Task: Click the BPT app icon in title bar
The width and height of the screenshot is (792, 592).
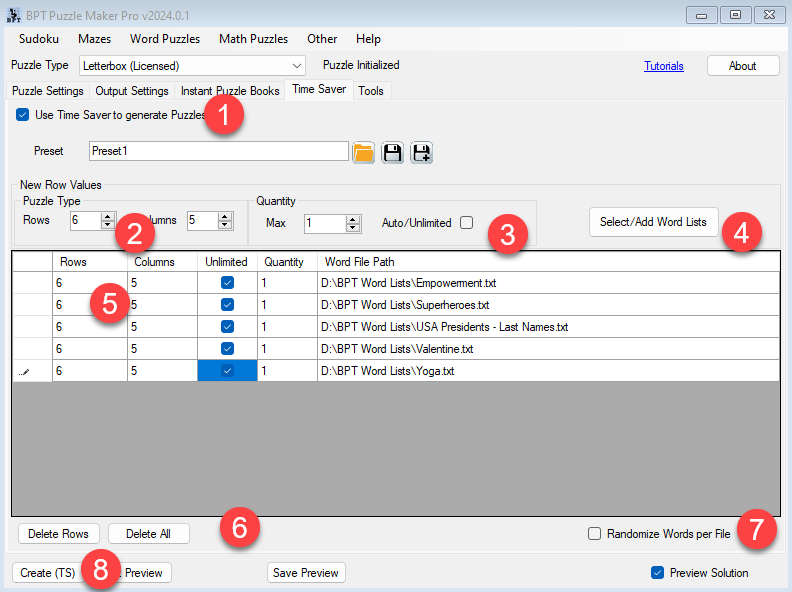Action: (x=13, y=15)
